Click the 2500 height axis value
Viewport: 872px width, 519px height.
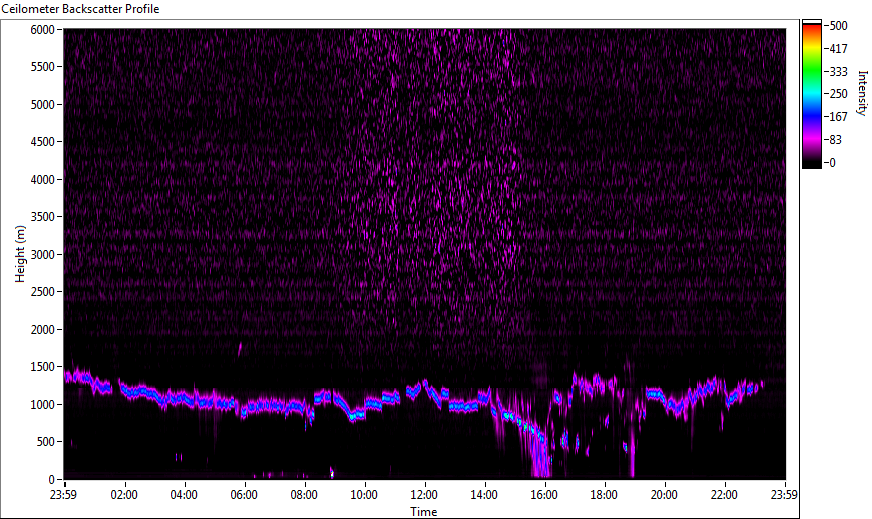tap(43, 292)
